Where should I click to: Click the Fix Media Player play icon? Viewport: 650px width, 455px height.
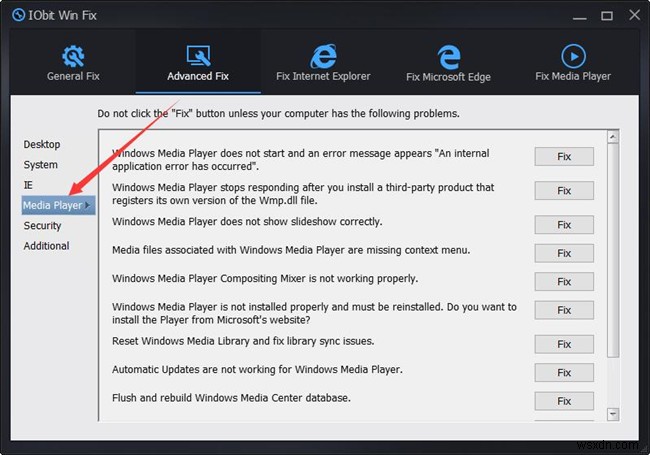pyautogui.click(x=573, y=56)
